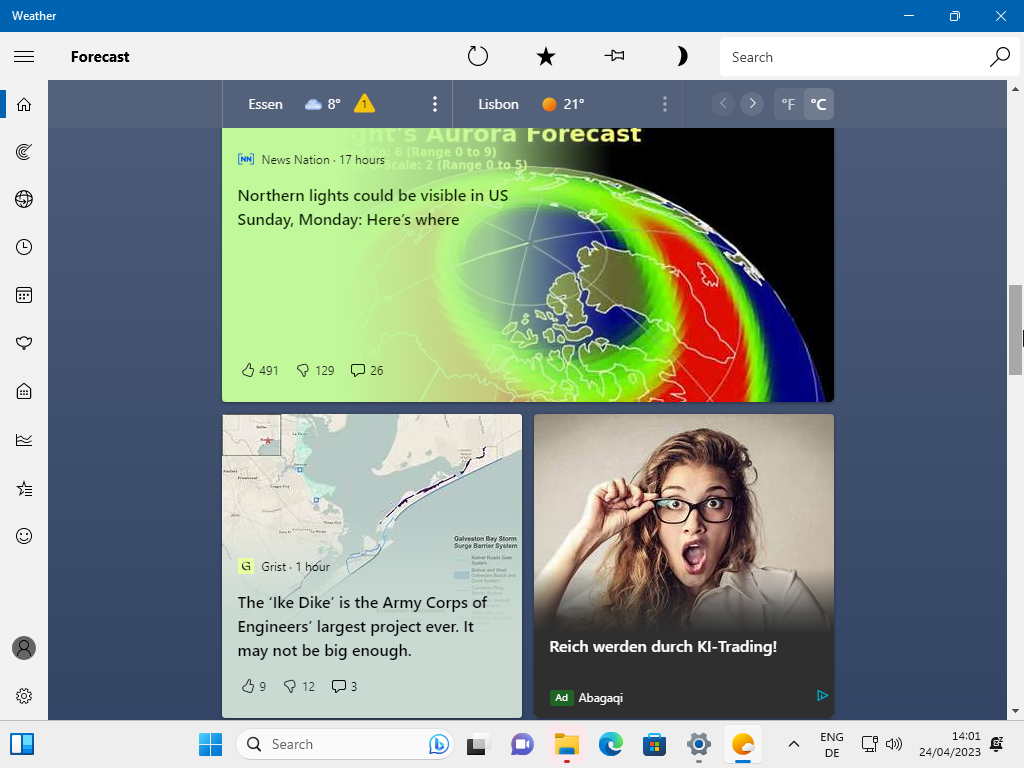Switch units to Celsius
1024x768 pixels.
818,104
